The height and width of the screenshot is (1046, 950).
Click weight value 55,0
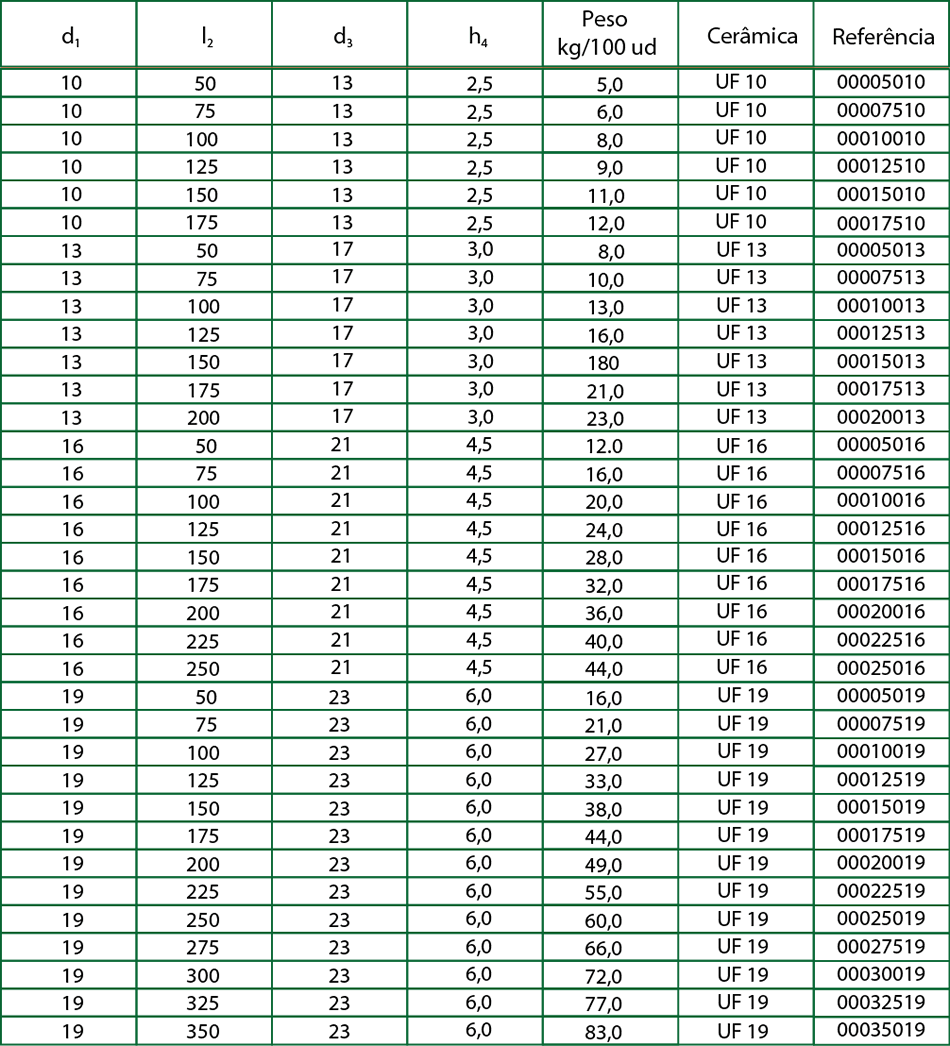click(x=604, y=893)
